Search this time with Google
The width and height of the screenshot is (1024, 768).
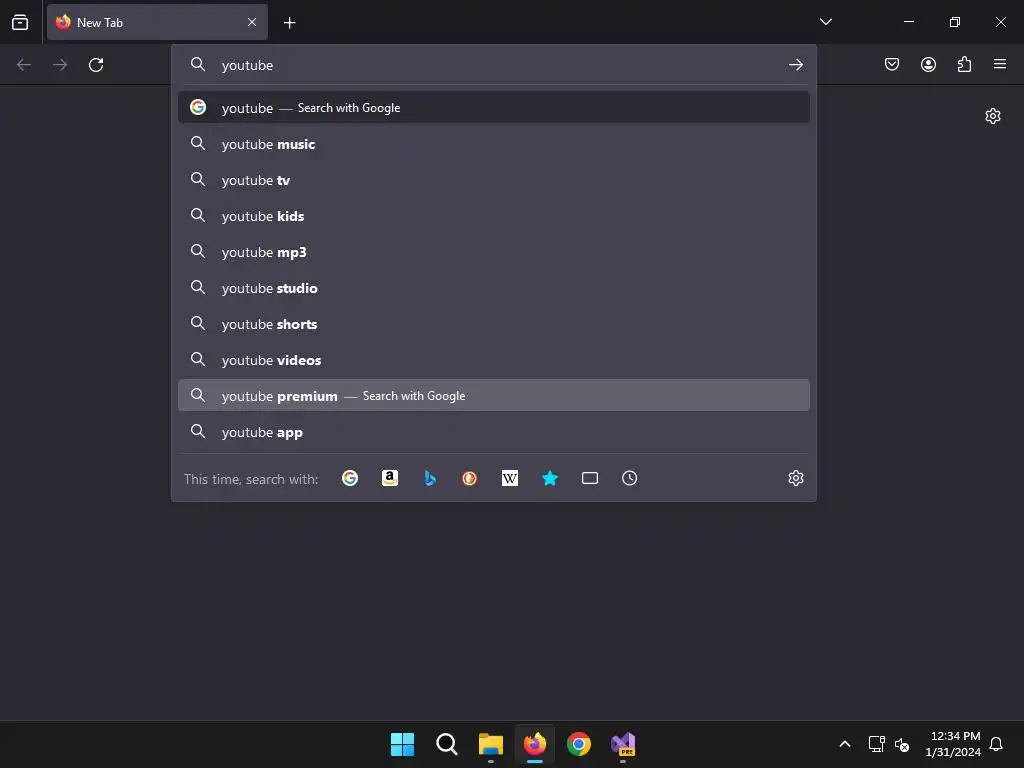pos(350,478)
